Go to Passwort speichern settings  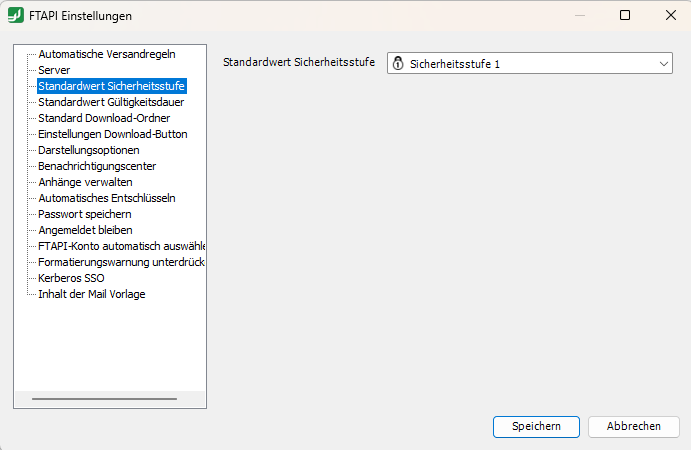[x=85, y=214]
